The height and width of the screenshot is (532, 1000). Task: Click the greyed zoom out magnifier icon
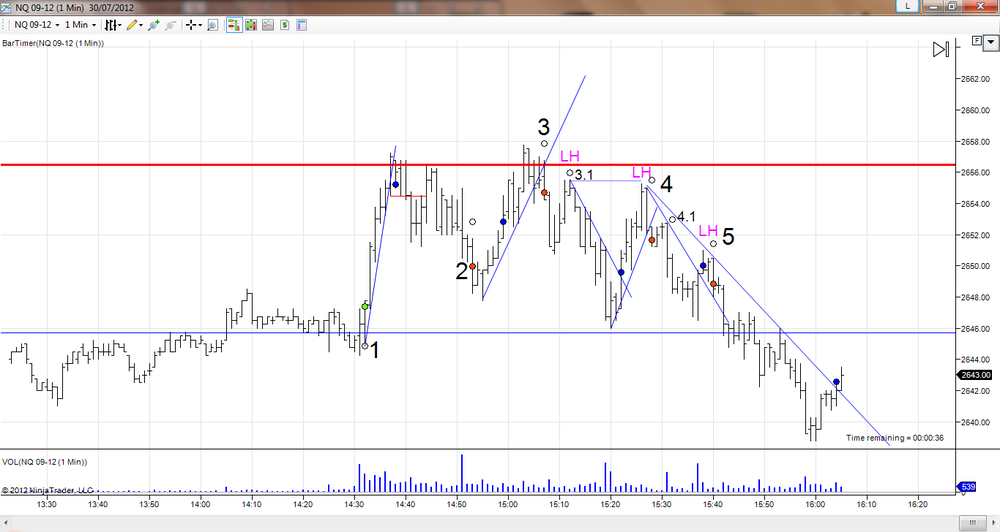(x=170, y=25)
